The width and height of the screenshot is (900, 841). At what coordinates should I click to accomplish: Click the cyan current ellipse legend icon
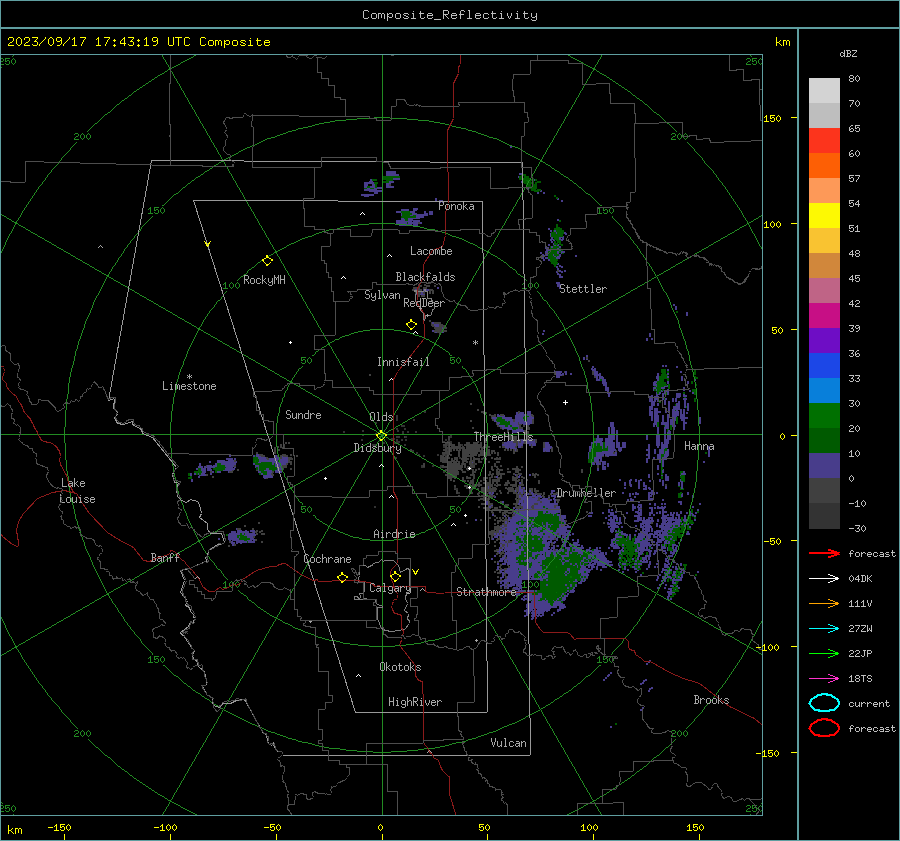[x=824, y=703]
